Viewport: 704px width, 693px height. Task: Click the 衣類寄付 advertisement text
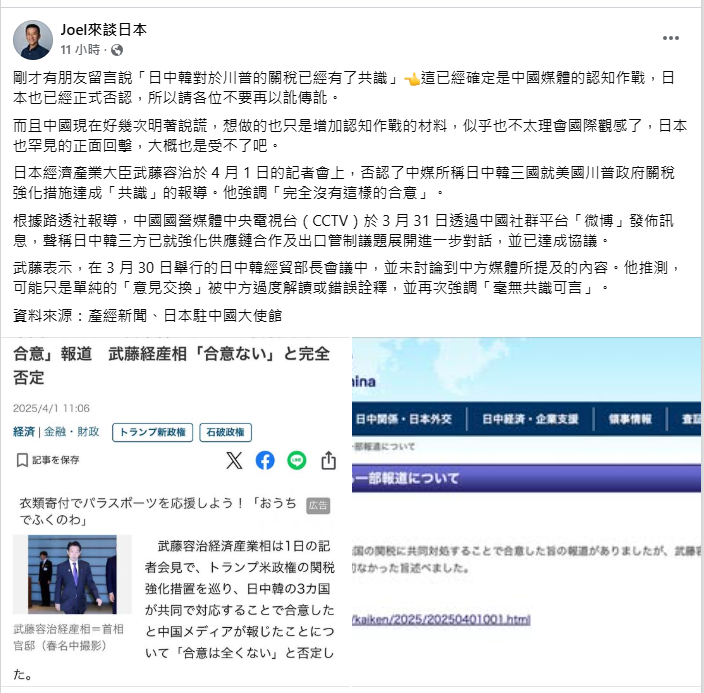click(158, 511)
